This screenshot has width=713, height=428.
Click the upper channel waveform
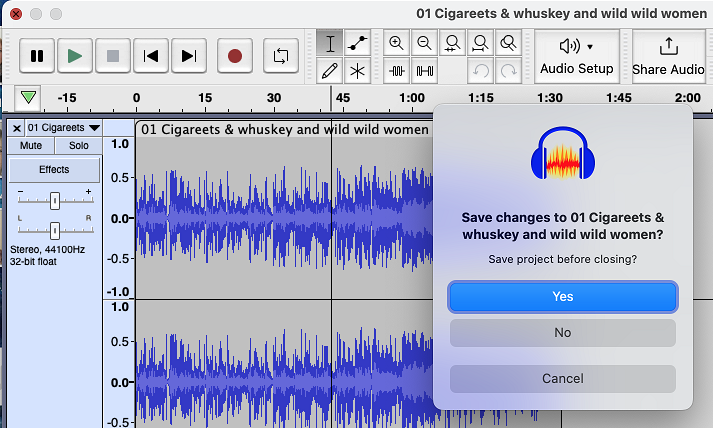pos(284,218)
